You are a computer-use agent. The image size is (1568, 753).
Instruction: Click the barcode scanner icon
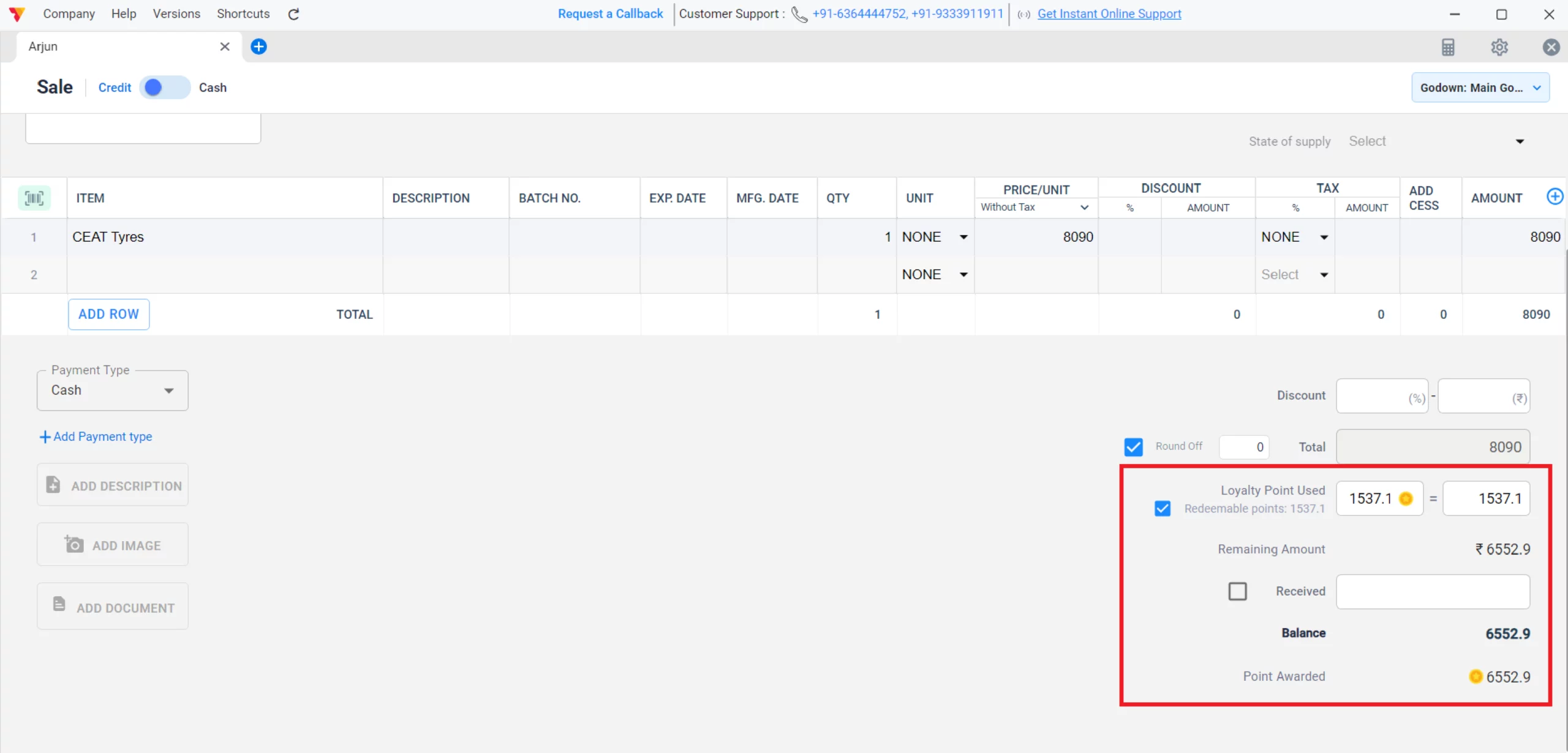pyautogui.click(x=34, y=198)
